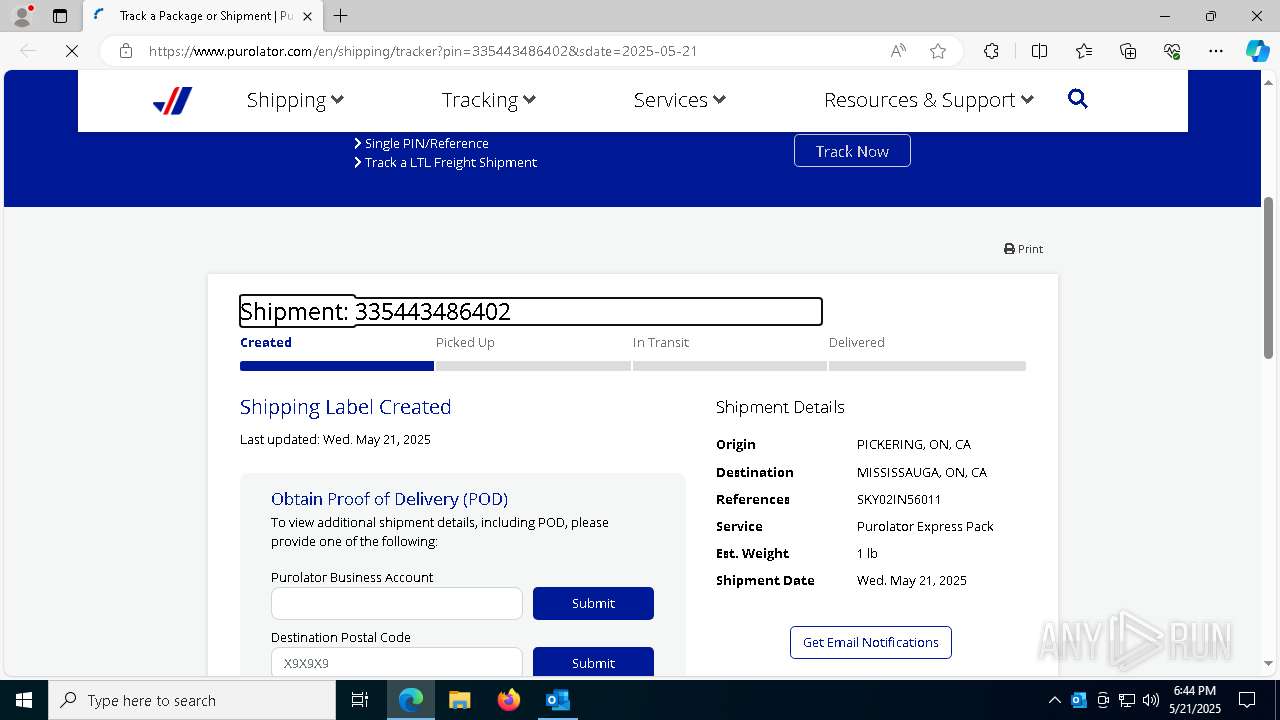Click the Get Email Notifications button

point(871,642)
